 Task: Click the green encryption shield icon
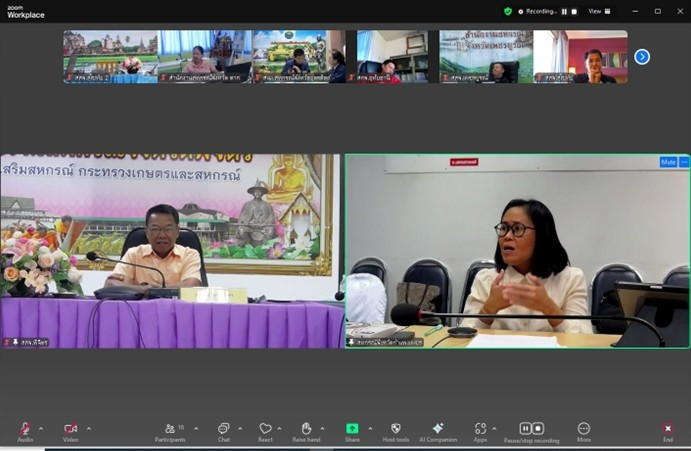click(508, 11)
